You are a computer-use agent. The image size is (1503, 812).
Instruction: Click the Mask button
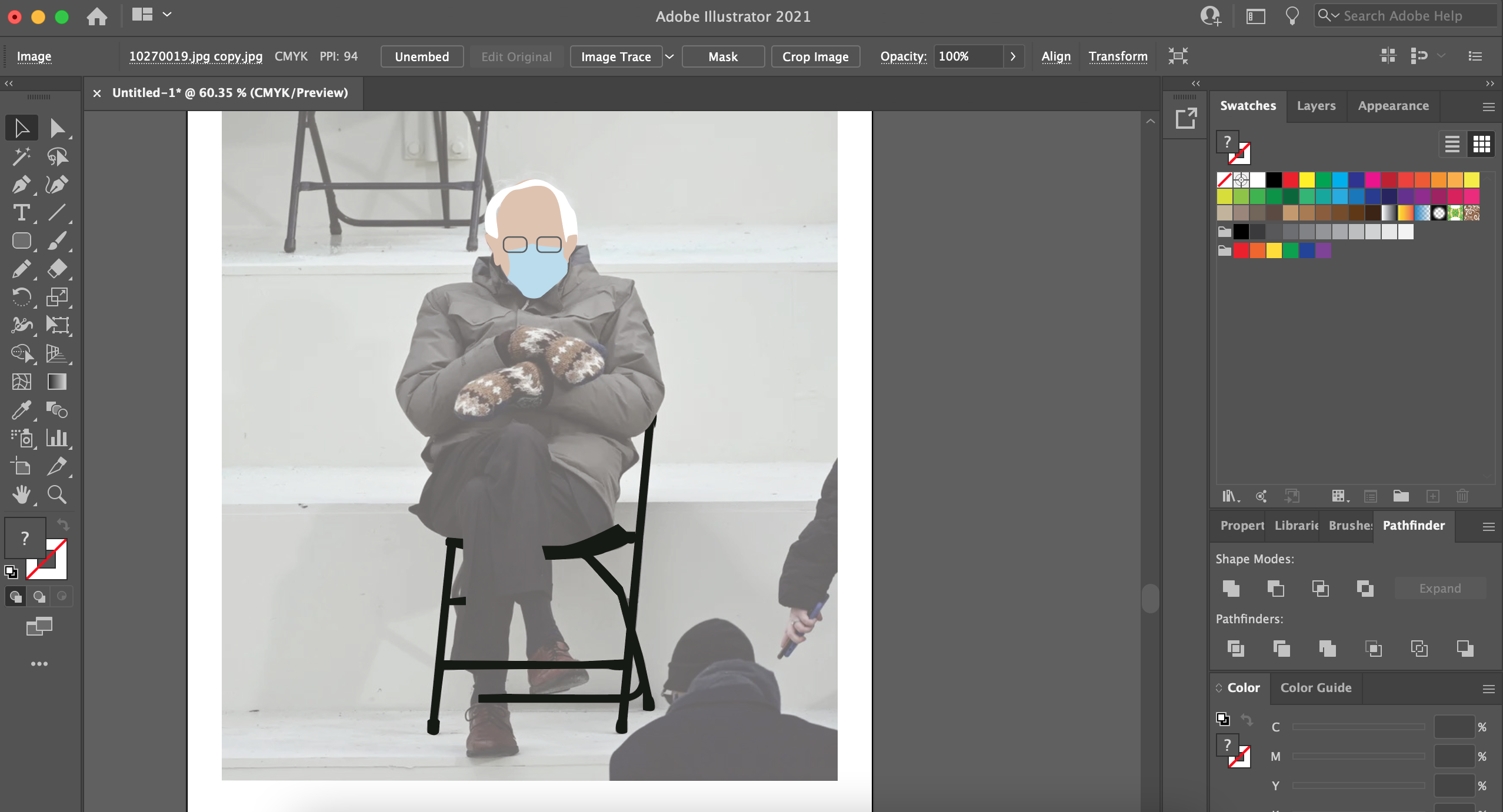tap(723, 56)
